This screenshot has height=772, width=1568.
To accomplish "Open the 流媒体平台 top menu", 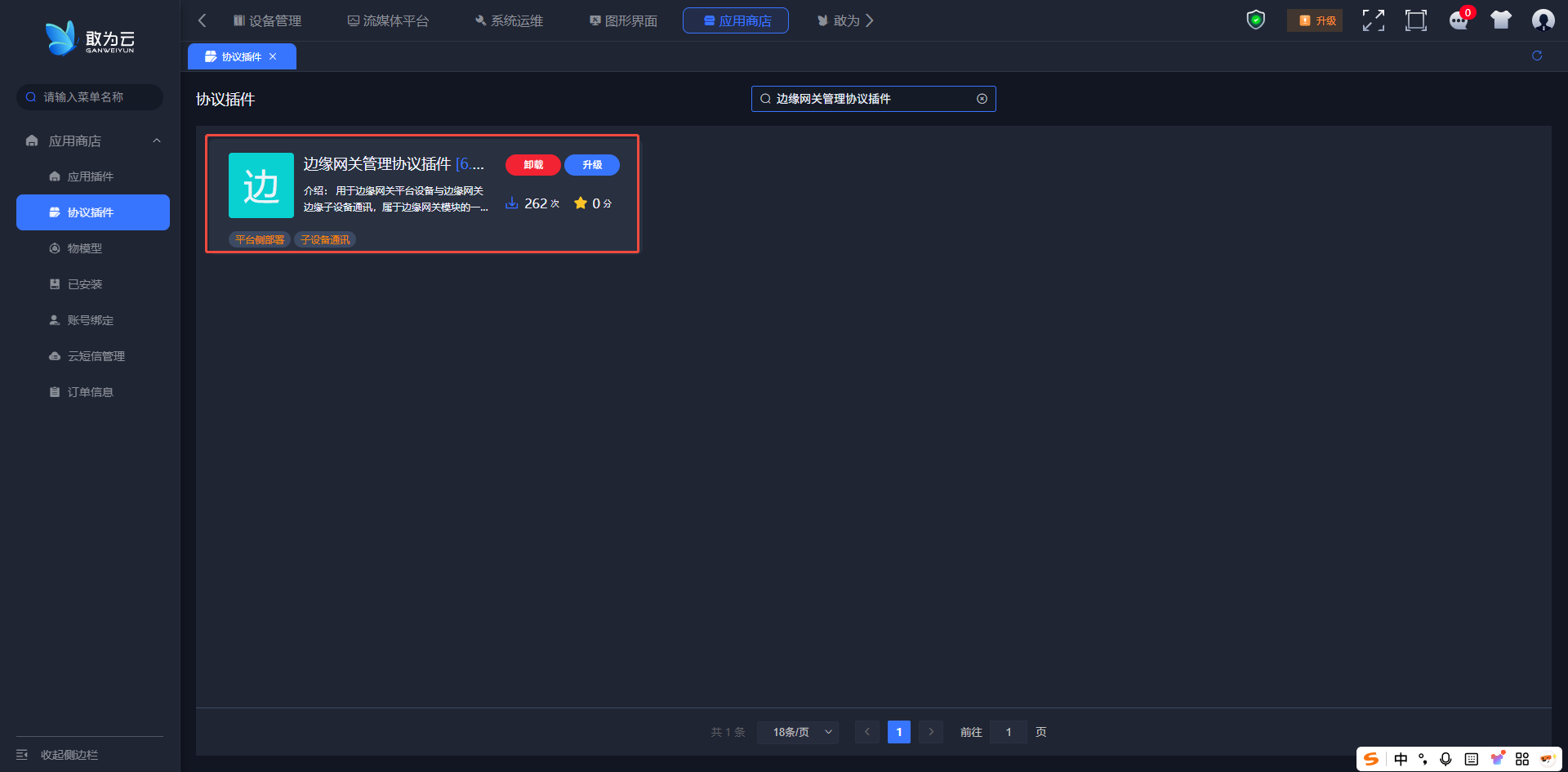I will (x=388, y=20).
